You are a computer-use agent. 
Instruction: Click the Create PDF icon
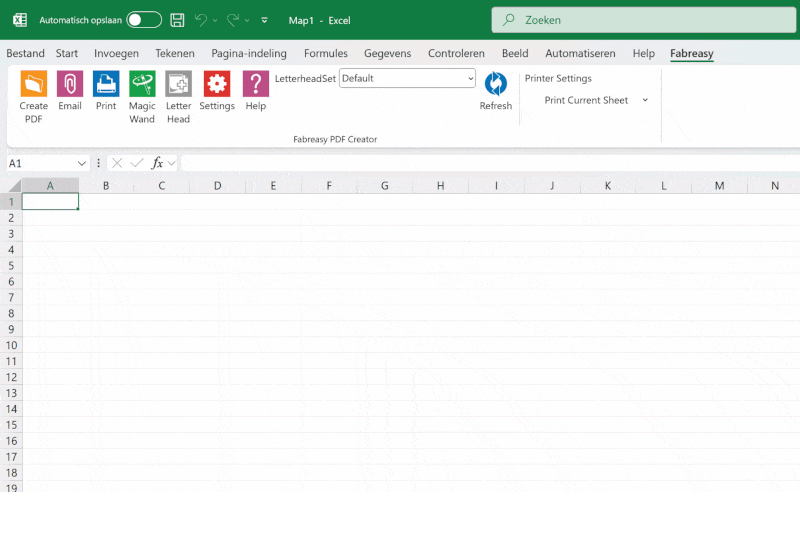click(33, 84)
